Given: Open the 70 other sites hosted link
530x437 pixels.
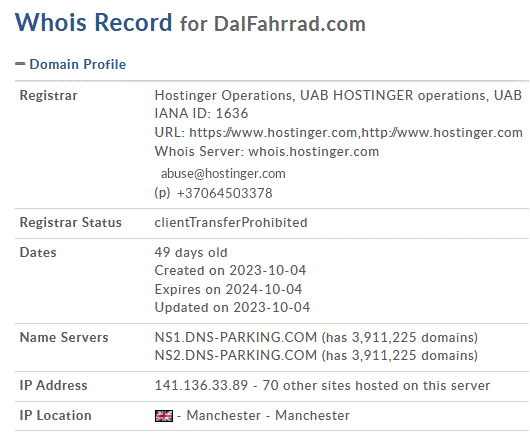Looking at the screenshot, I should point(376,385).
